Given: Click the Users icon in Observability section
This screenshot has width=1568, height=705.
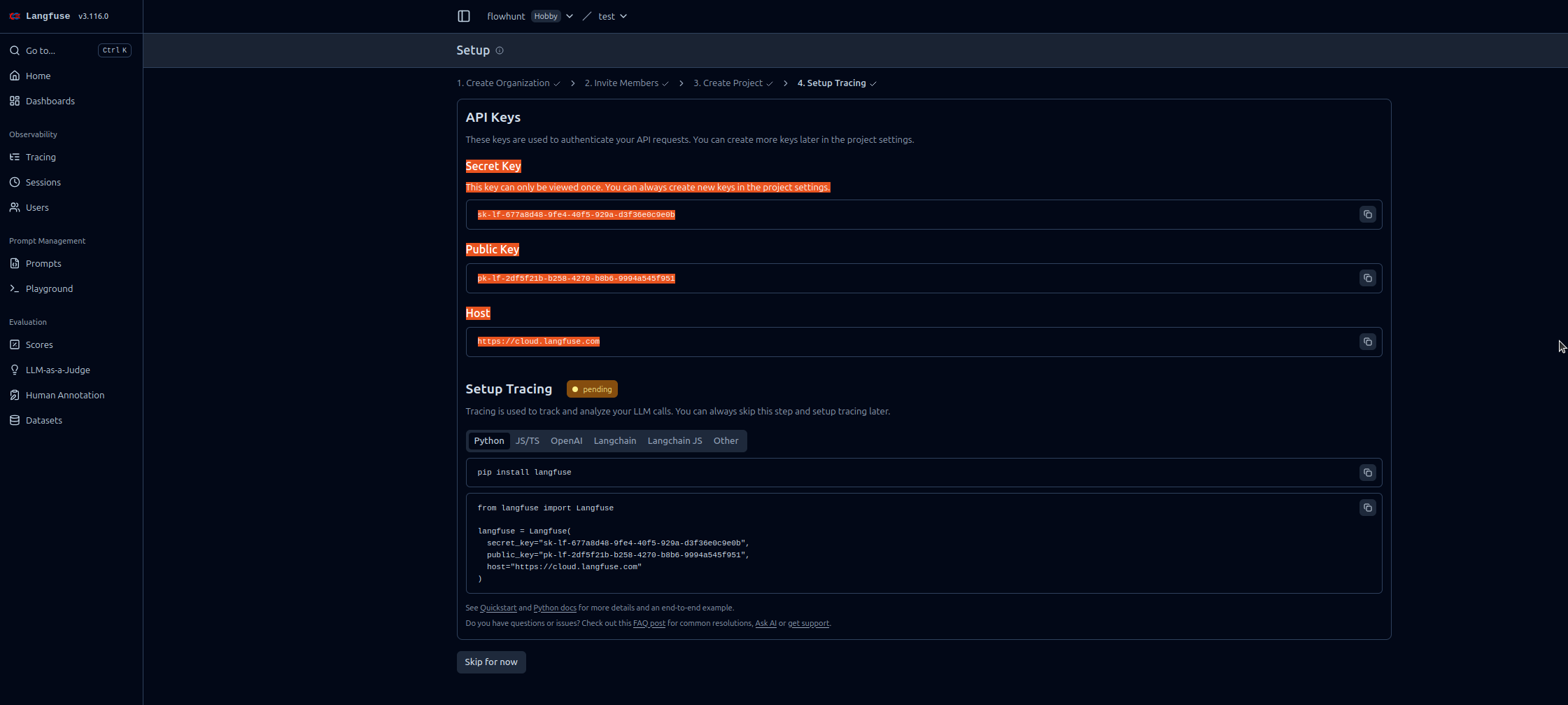Looking at the screenshot, I should 15,207.
